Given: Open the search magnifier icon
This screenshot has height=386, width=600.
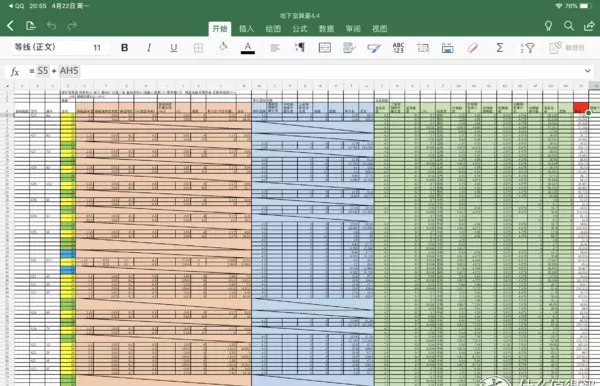Looking at the screenshot, I should [569, 26].
